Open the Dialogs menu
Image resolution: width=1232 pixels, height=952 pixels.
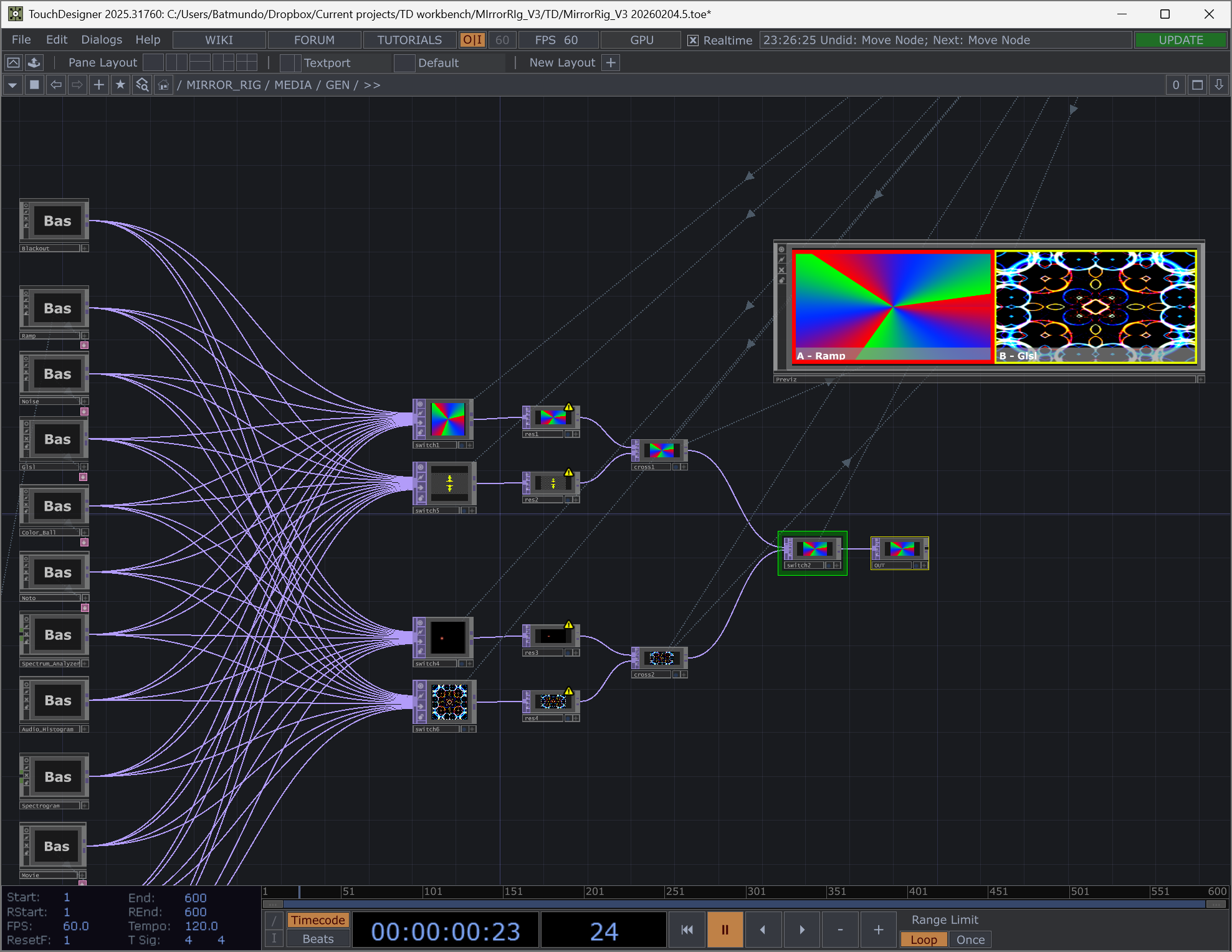pos(102,40)
